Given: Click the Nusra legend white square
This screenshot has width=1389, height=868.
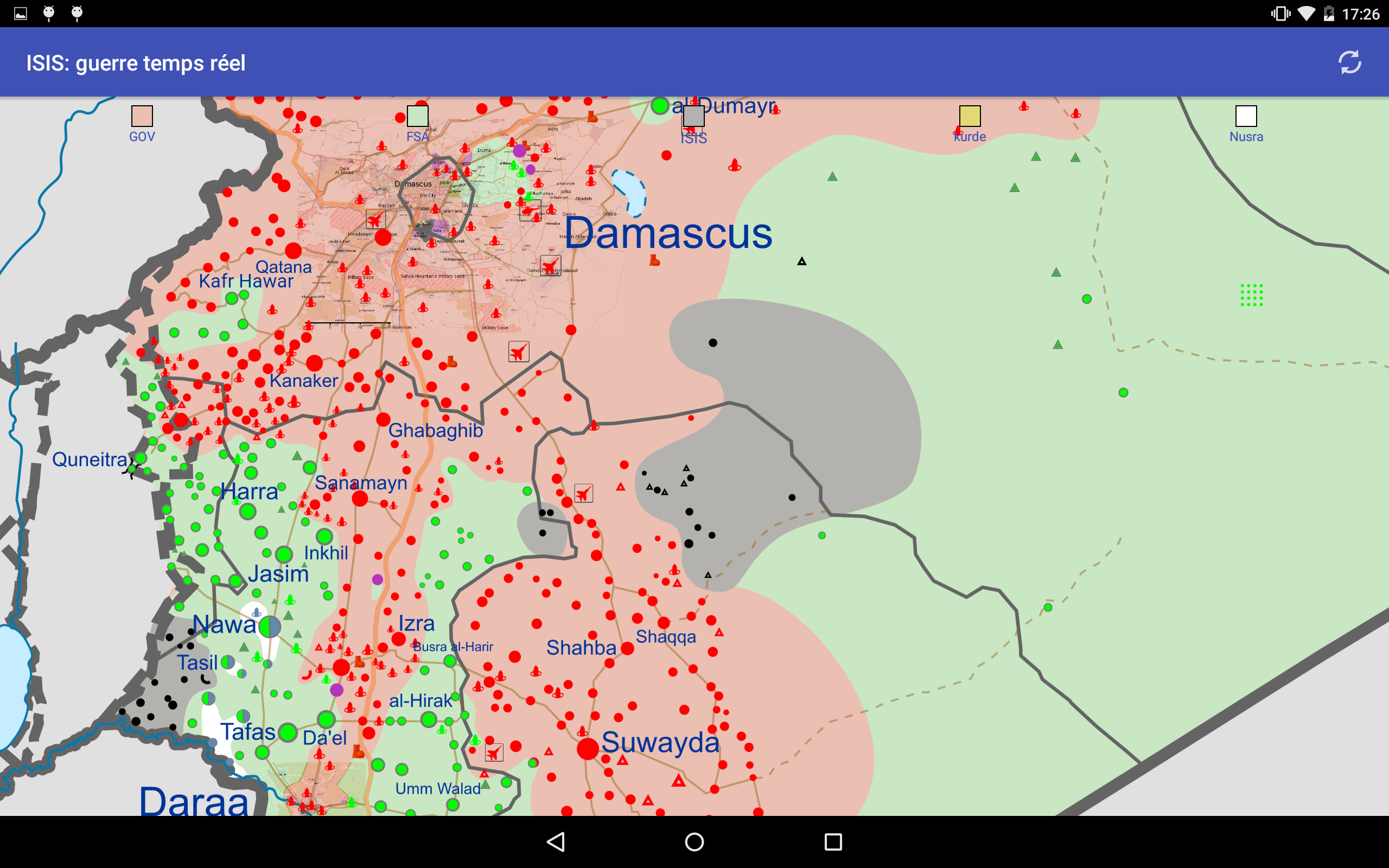Looking at the screenshot, I should [x=1246, y=116].
